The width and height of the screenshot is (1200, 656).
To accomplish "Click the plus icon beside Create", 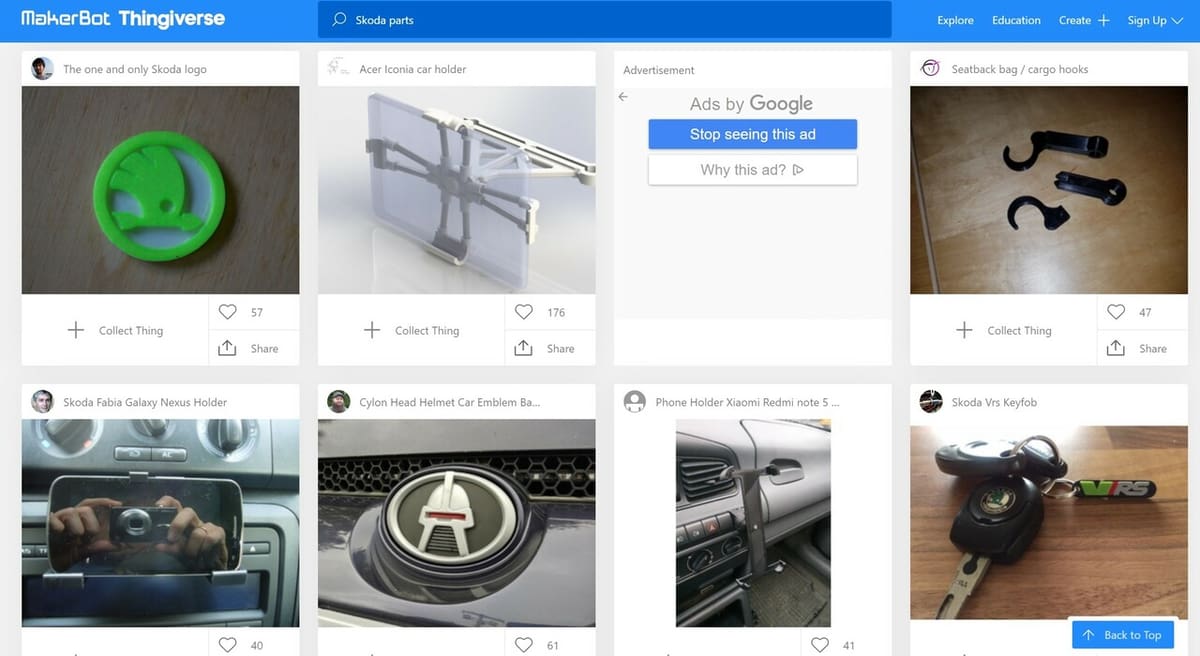I will click(1104, 20).
